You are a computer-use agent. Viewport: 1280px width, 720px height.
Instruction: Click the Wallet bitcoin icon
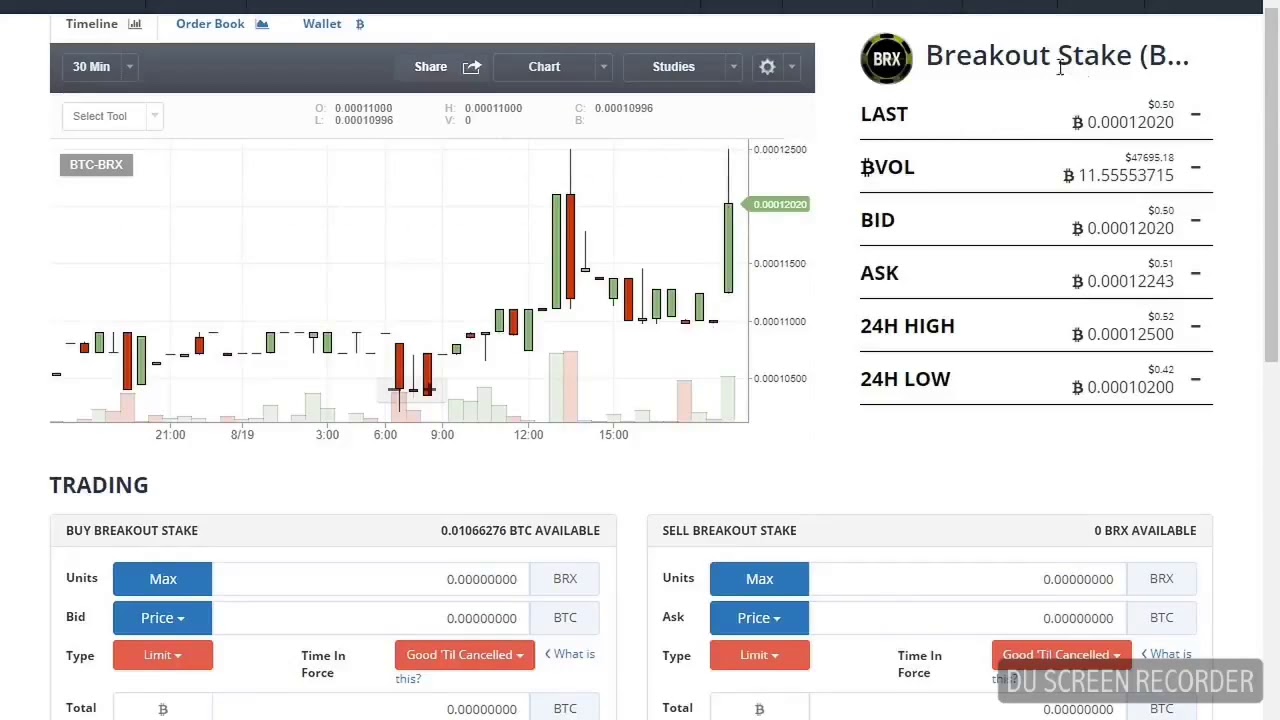click(x=360, y=24)
